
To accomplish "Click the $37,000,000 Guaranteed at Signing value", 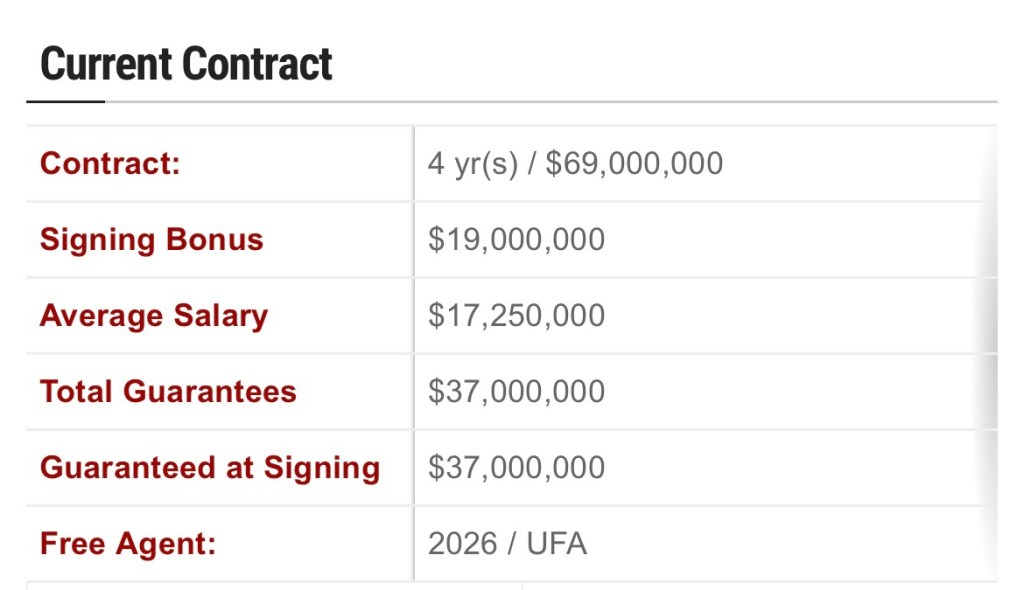I will pyautogui.click(x=516, y=468).
